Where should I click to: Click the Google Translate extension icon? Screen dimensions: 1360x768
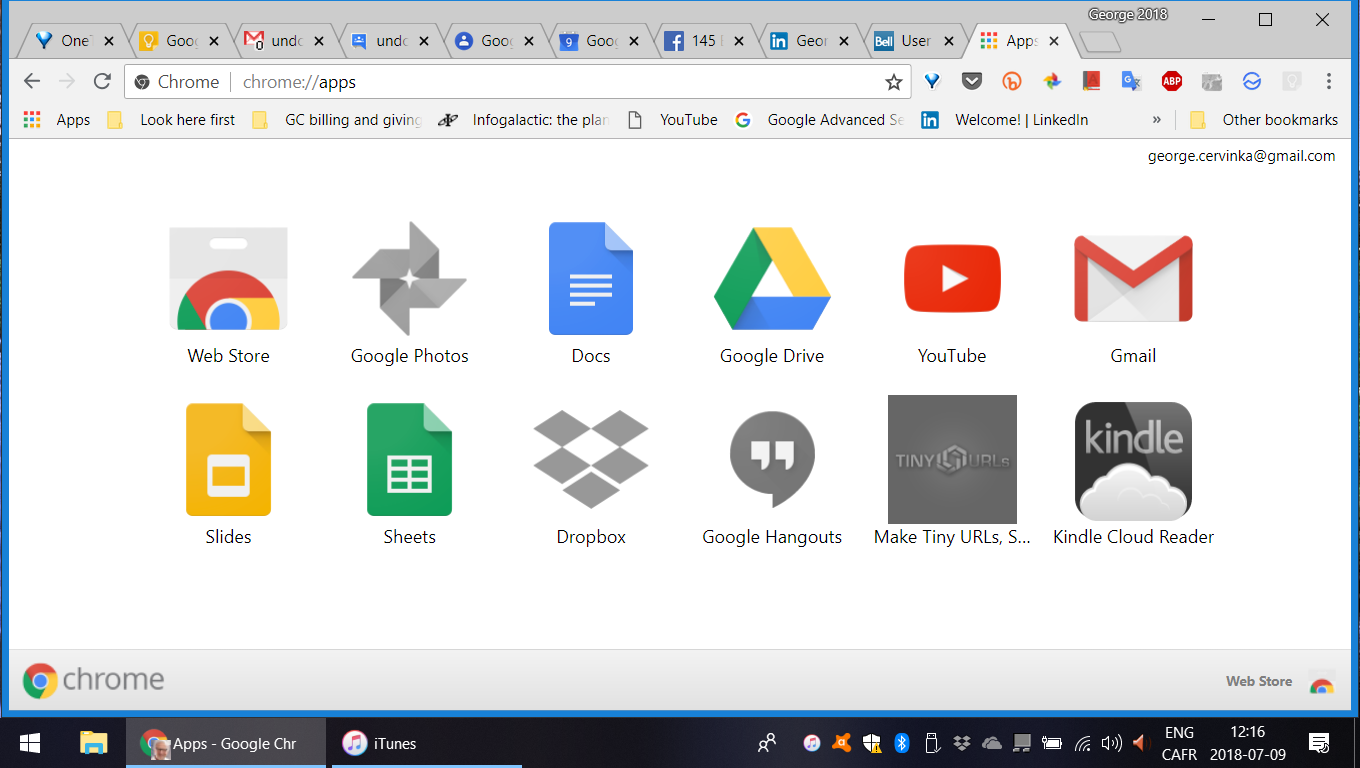coord(1131,82)
